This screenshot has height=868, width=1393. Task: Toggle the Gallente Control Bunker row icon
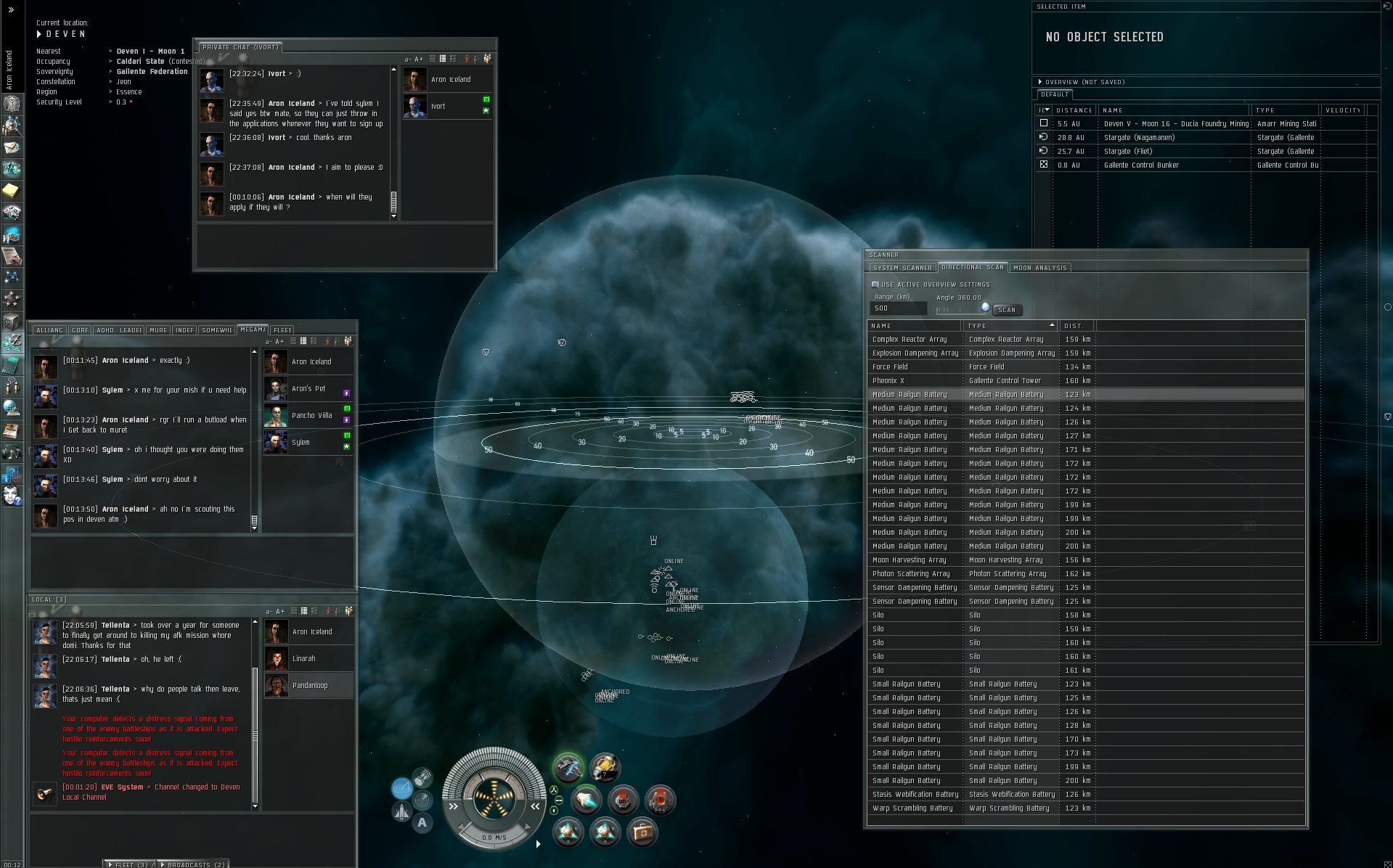(x=1044, y=165)
